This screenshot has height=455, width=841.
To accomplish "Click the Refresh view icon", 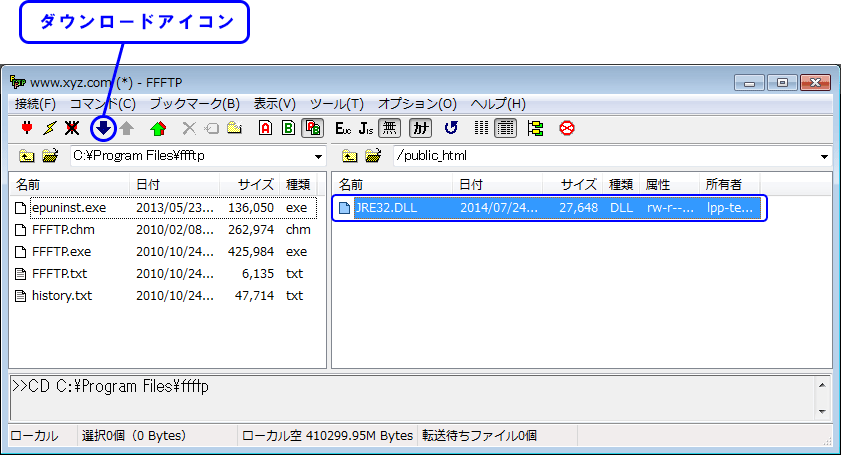I will pyautogui.click(x=451, y=128).
